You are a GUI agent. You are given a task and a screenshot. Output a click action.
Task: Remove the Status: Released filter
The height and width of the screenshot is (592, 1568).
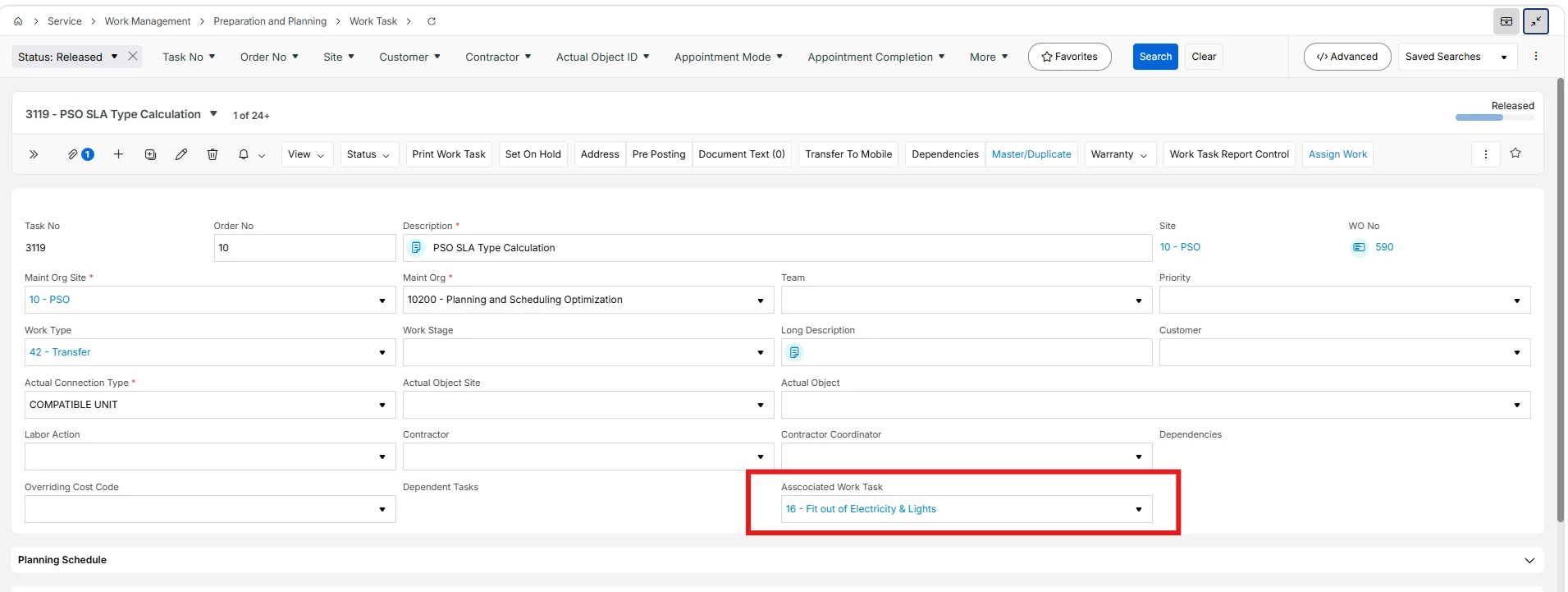pyautogui.click(x=133, y=57)
